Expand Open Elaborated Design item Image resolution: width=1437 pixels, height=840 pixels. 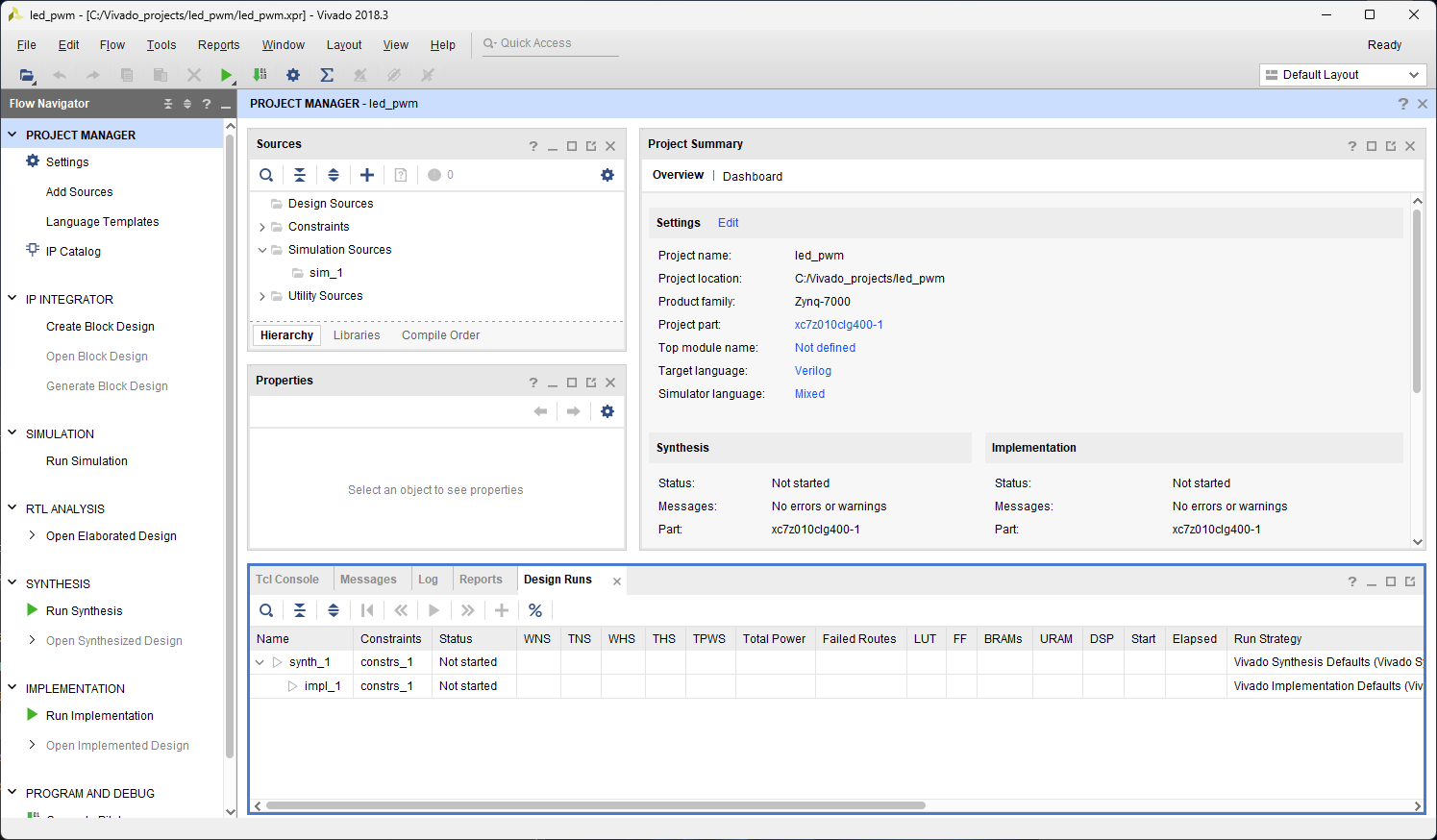click(33, 535)
